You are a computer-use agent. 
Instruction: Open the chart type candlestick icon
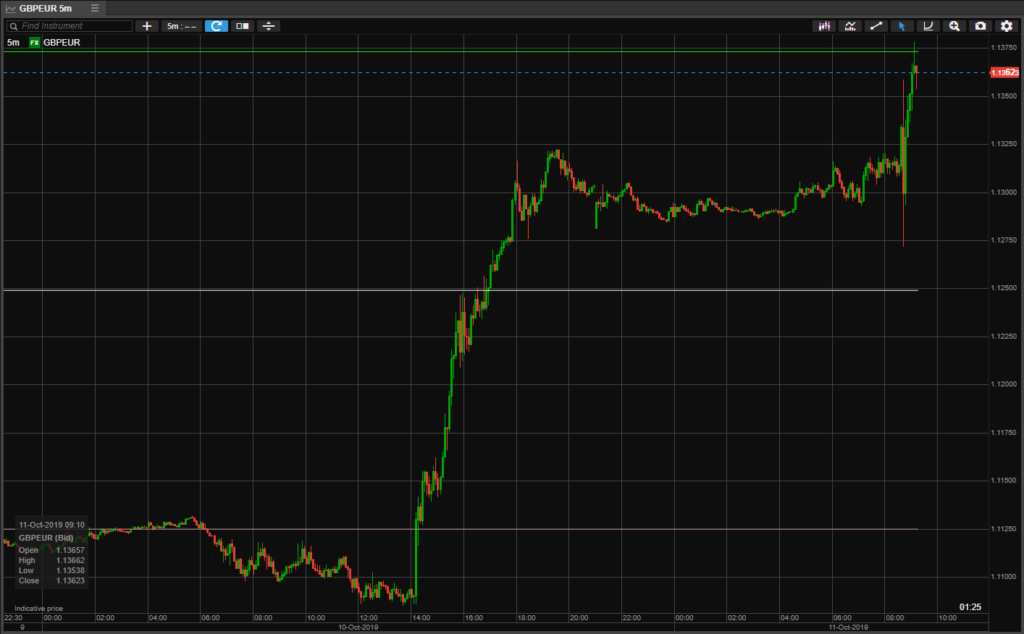click(x=825, y=26)
